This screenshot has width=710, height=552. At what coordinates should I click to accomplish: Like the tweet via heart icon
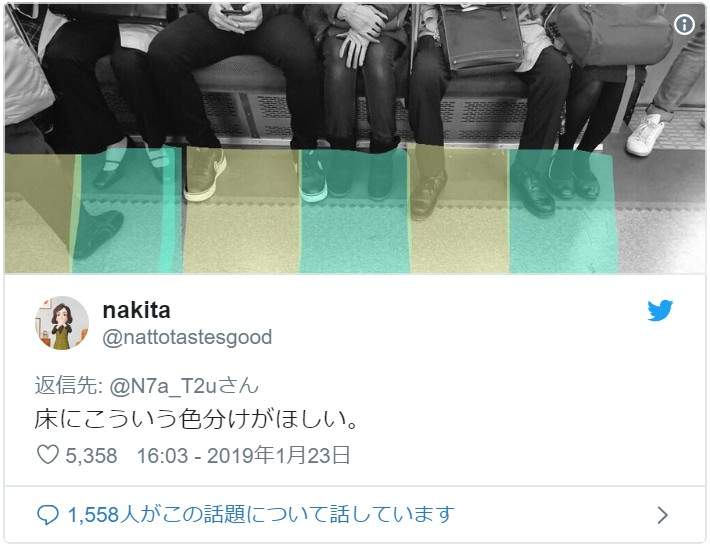click(48, 455)
